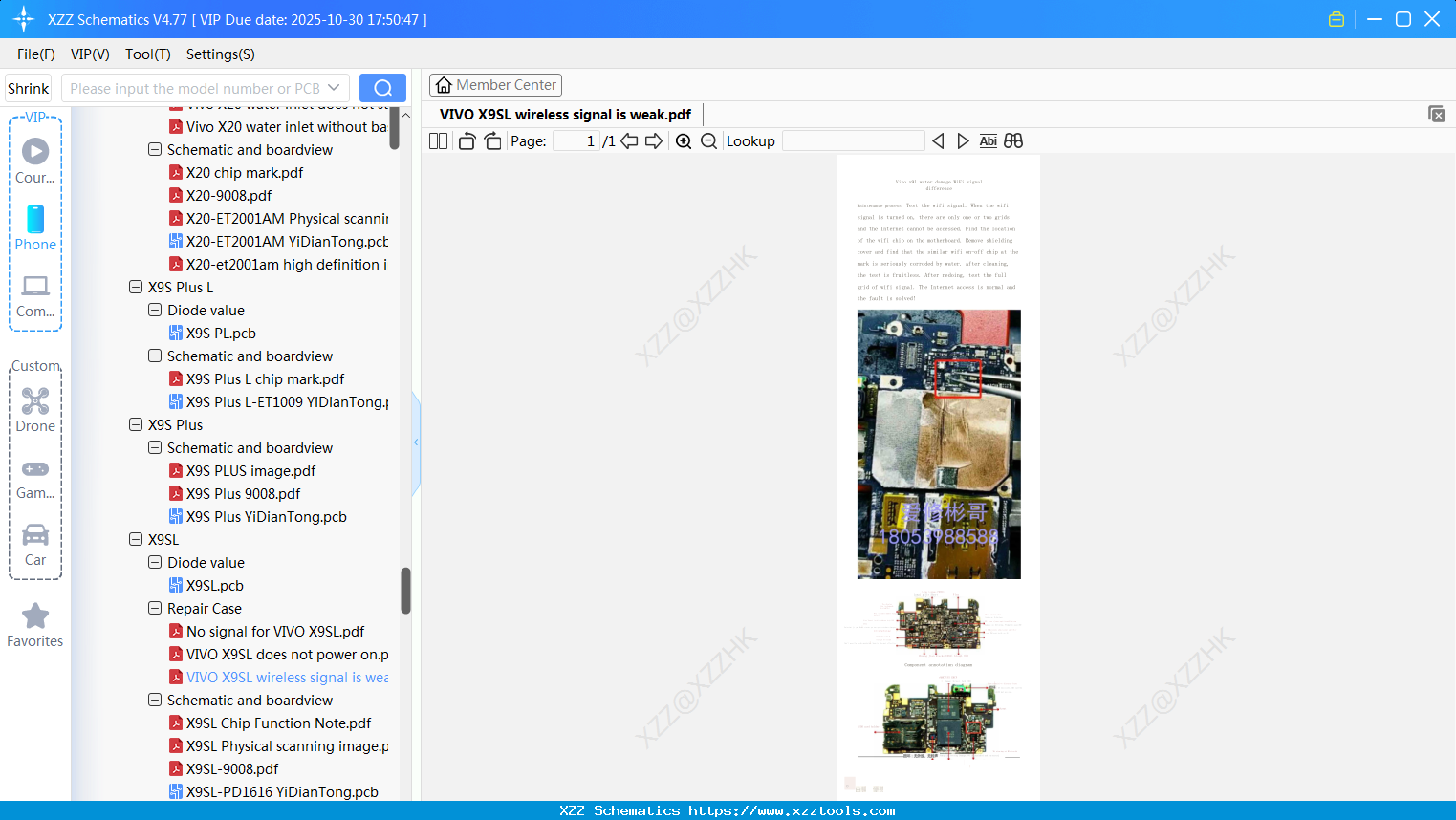Collapse the X9S Plus node
Image resolution: width=1456 pixels, height=820 pixels.
point(136,424)
